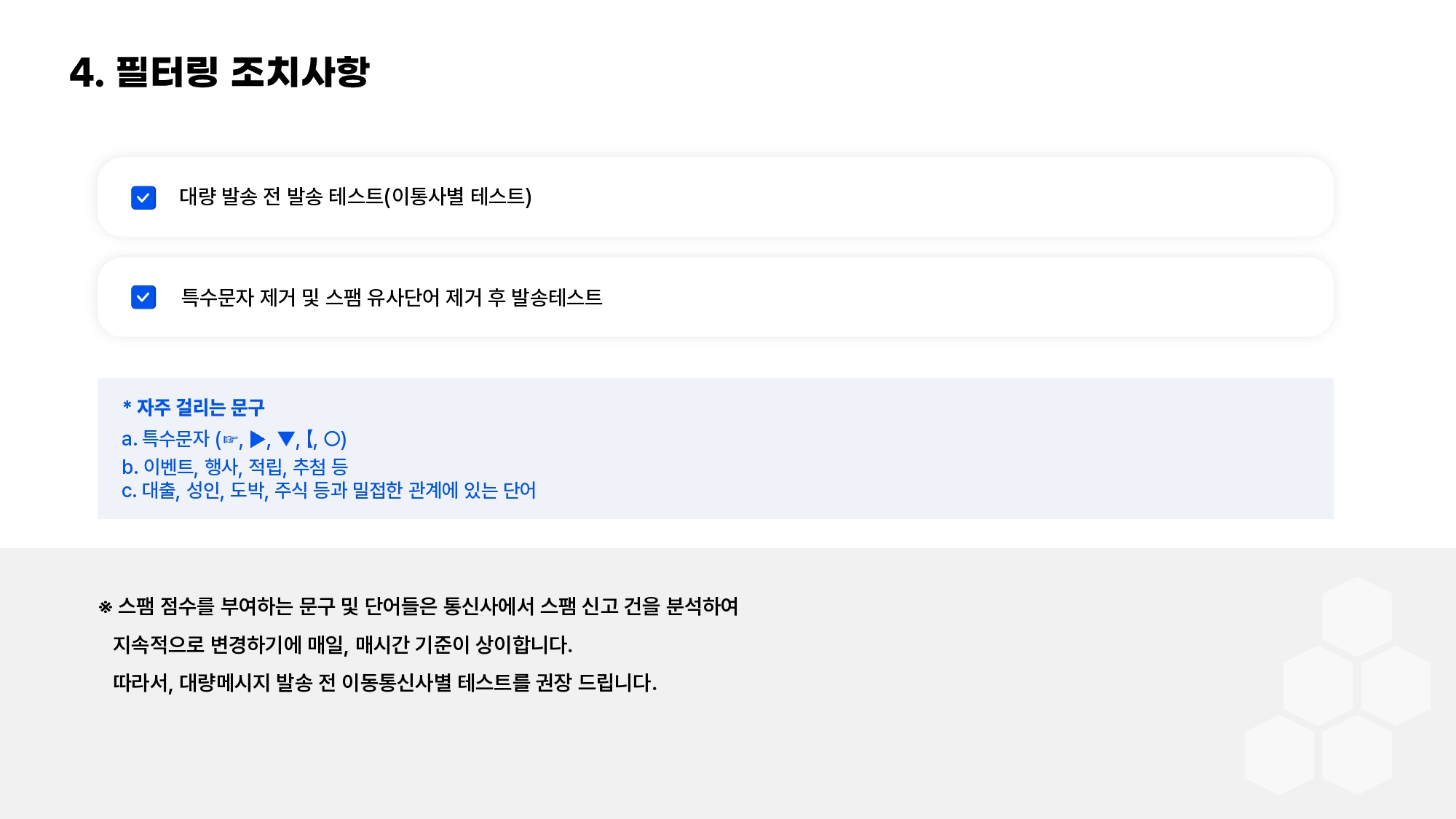The image size is (1456, 819).
Task: Click the right-pointing ▶ triangle symbol
Action: click(257, 439)
